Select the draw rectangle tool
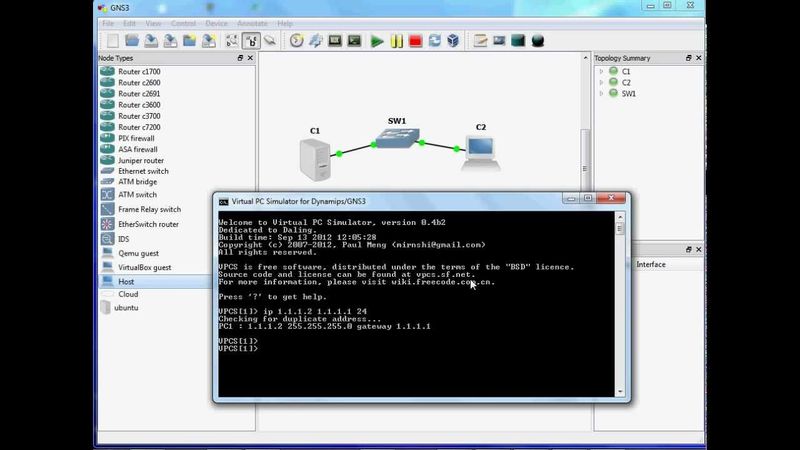The height and width of the screenshot is (450, 800). tap(518, 41)
